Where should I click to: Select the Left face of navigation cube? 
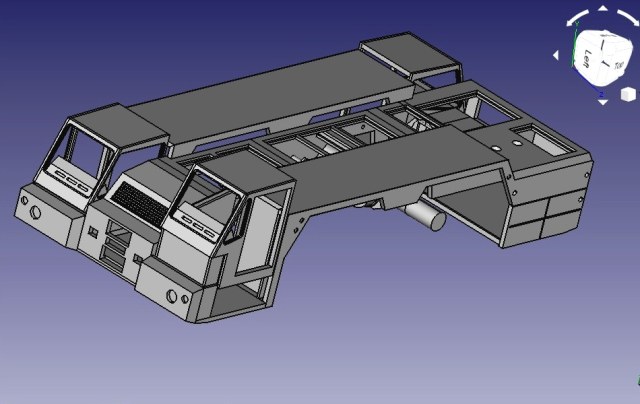pyautogui.click(x=589, y=57)
